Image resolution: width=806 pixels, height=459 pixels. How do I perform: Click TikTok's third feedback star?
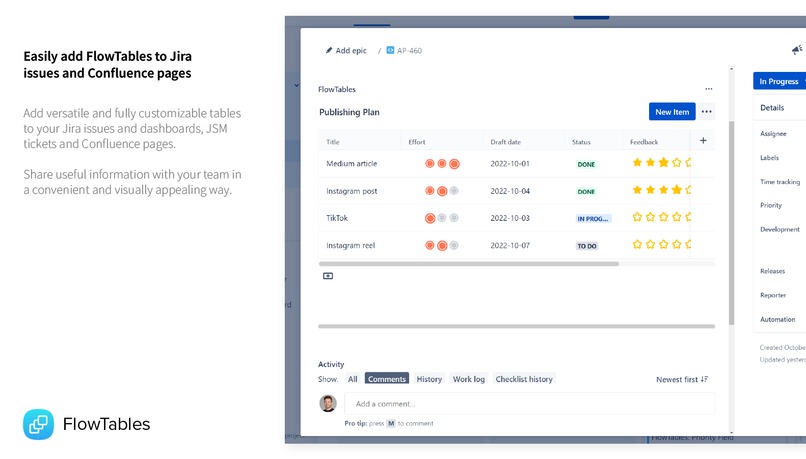tap(663, 217)
